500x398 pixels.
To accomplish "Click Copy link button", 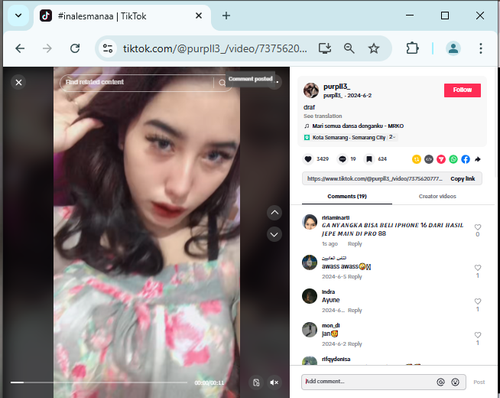I will (463, 179).
